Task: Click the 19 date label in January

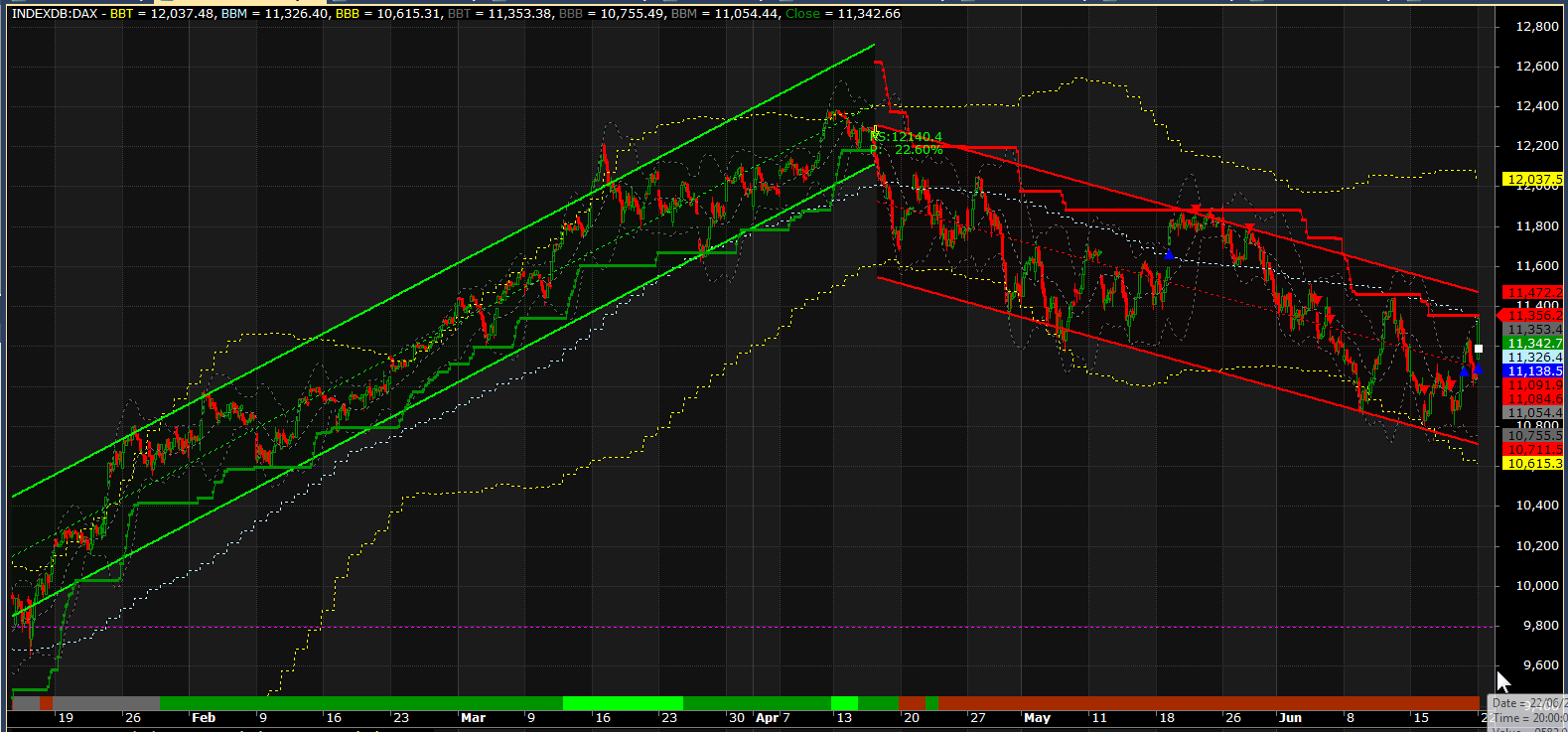Action: click(66, 717)
